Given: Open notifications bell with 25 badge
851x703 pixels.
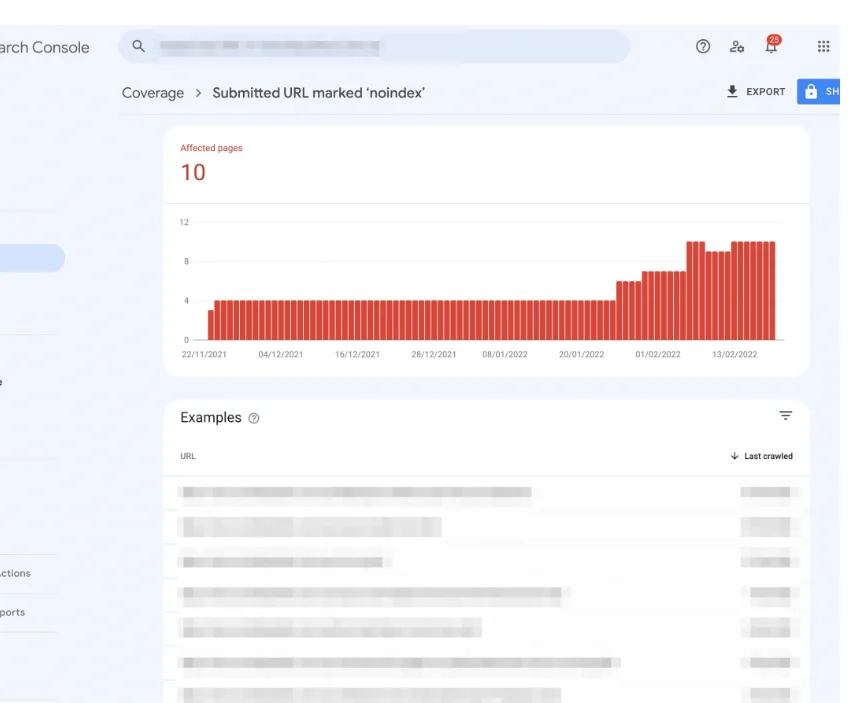Looking at the screenshot, I should tap(771, 46).
